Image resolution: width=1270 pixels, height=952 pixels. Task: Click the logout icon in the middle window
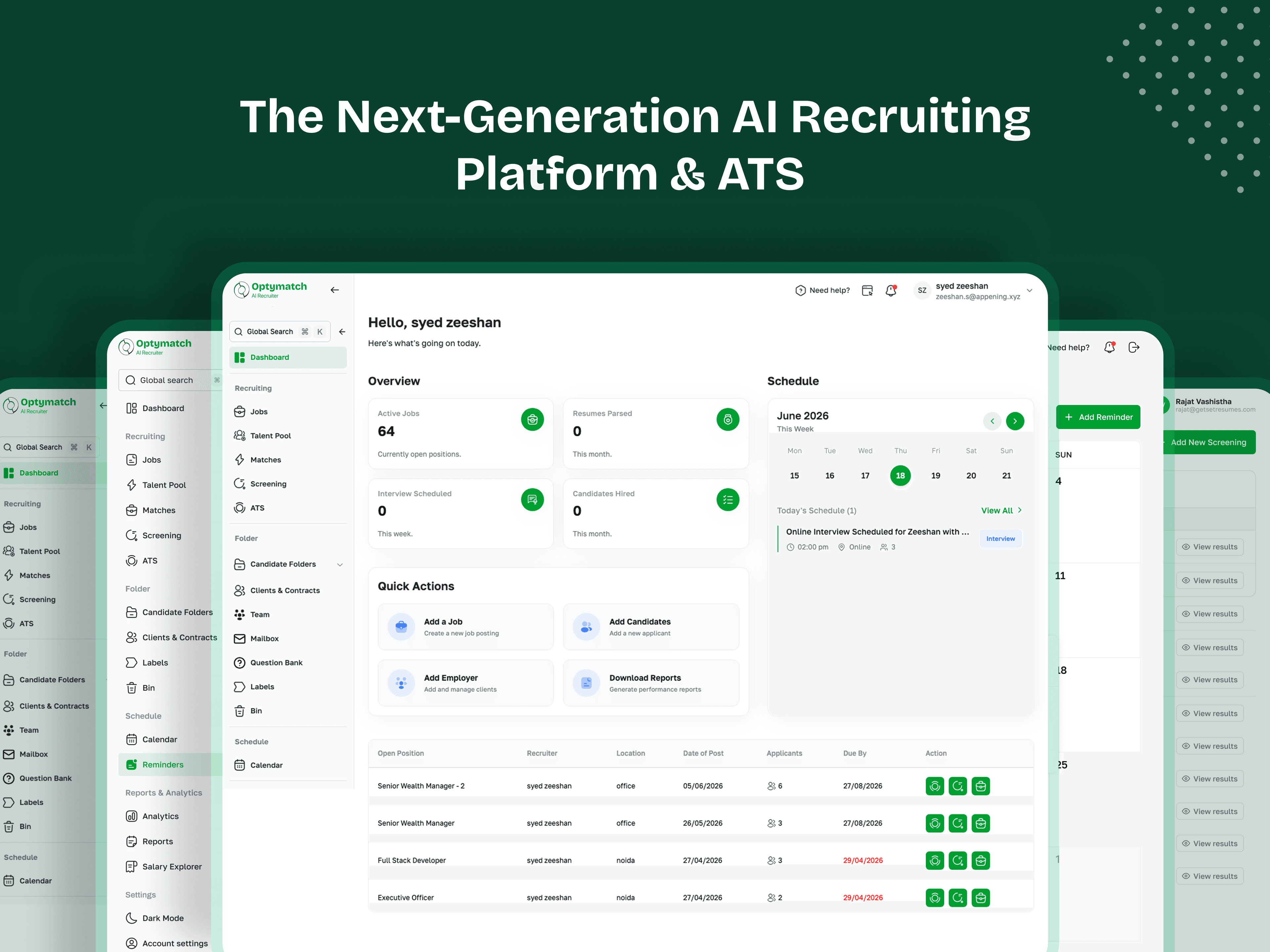click(1134, 347)
